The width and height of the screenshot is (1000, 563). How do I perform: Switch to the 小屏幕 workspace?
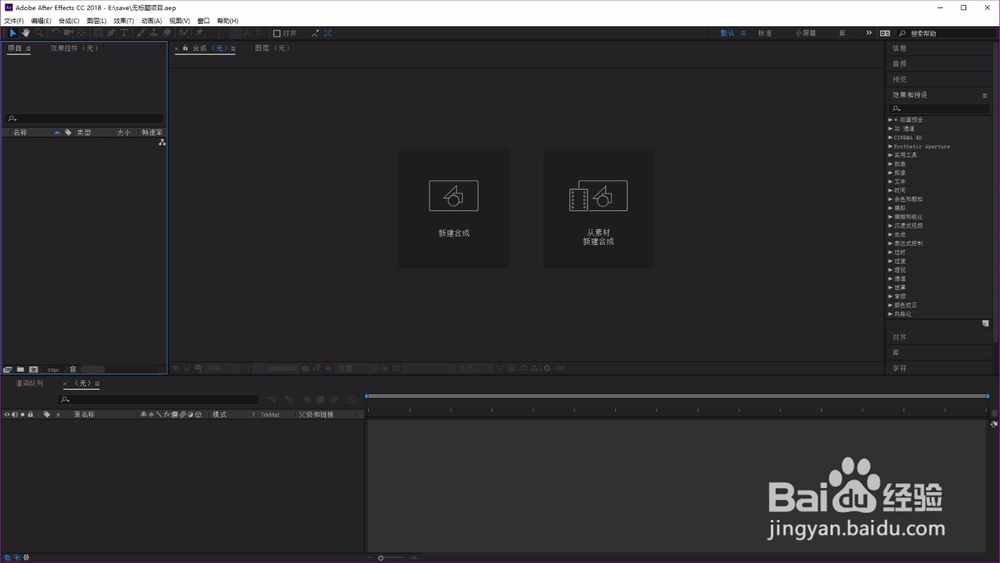point(805,33)
